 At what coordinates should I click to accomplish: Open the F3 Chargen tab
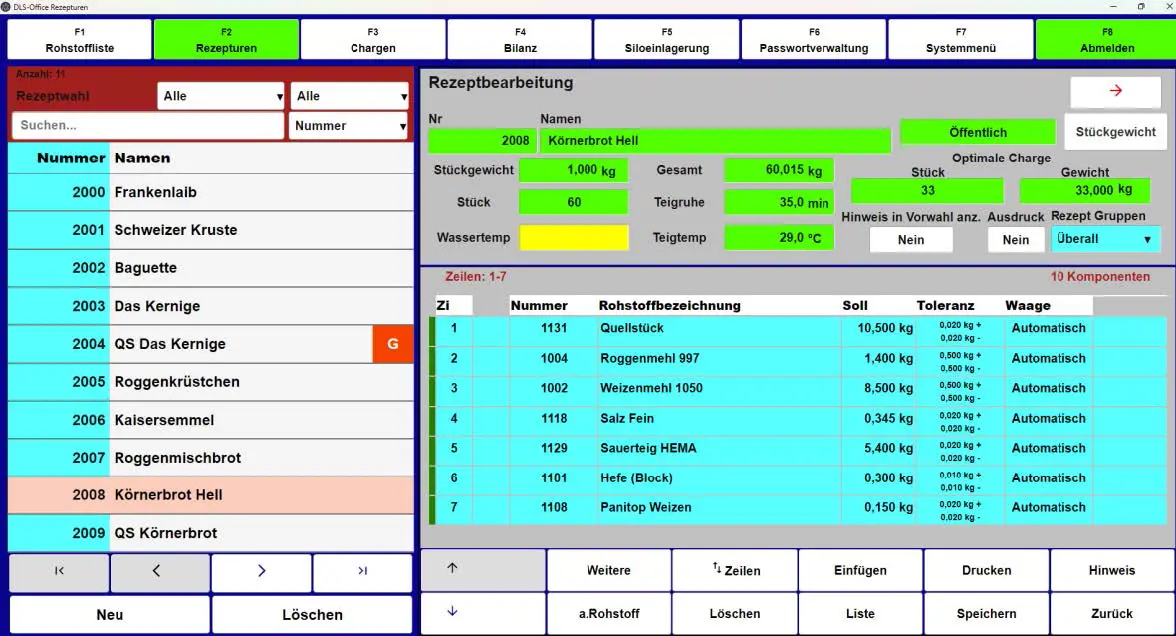(x=373, y=41)
